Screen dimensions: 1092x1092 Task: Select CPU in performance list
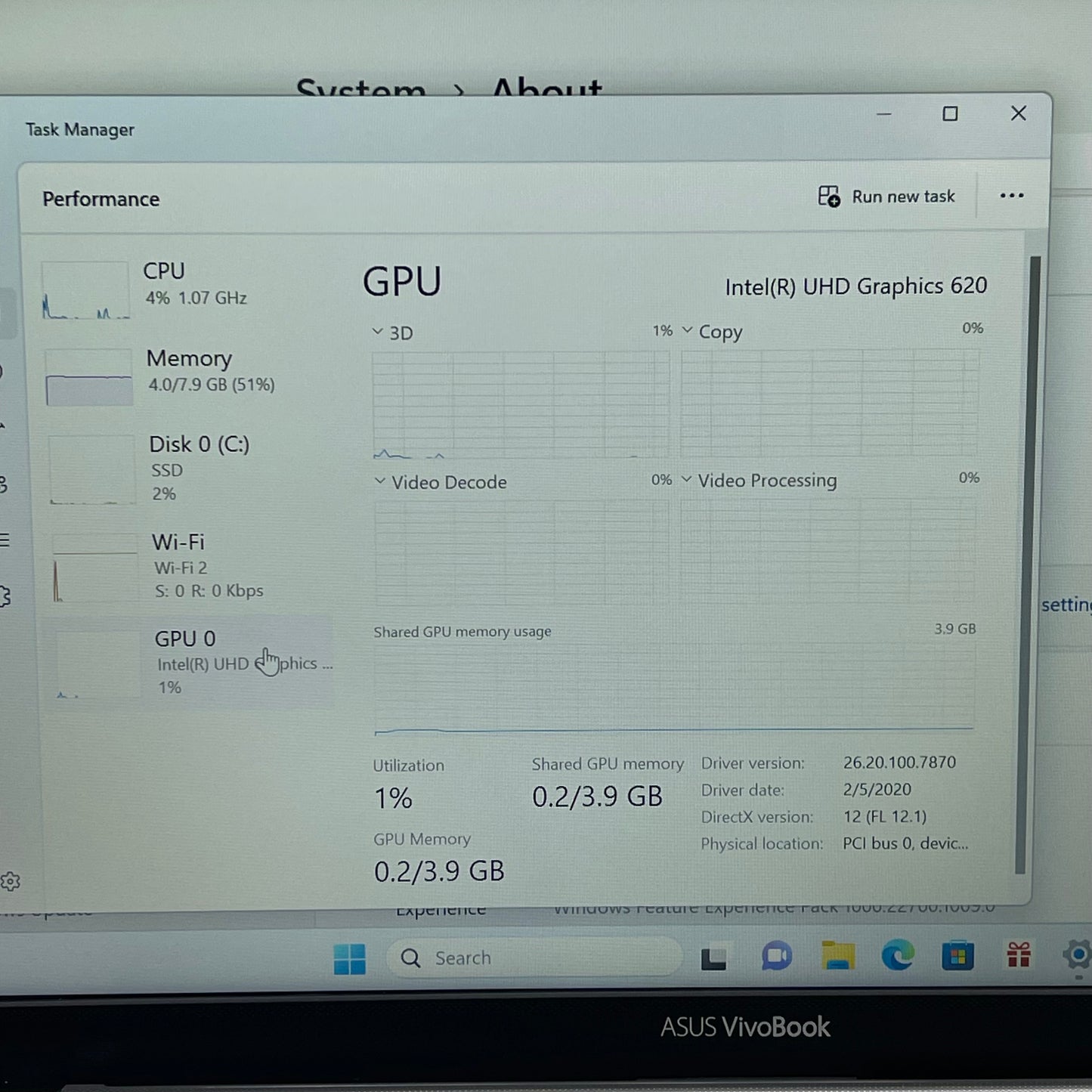pyautogui.click(x=185, y=289)
